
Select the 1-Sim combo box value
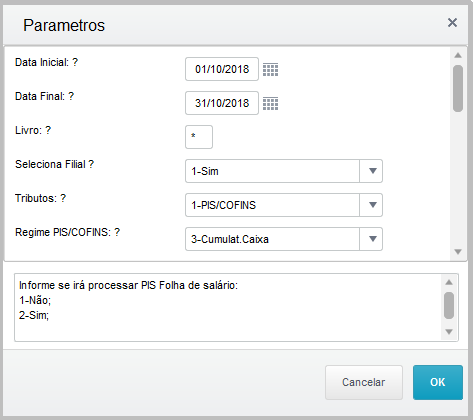click(x=272, y=171)
